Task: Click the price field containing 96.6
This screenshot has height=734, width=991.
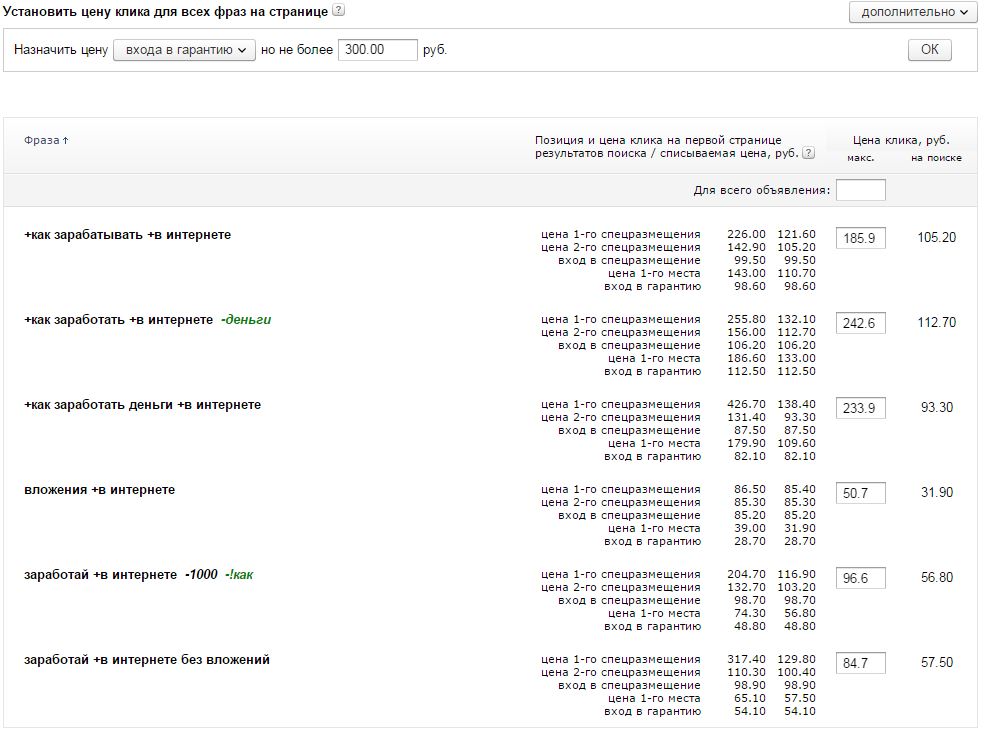Action: [860, 578]
